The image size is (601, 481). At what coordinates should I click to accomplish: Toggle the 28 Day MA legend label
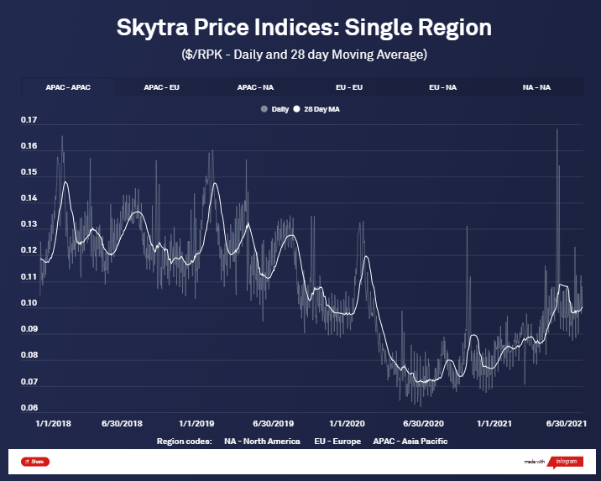click(x=322, y=107)
